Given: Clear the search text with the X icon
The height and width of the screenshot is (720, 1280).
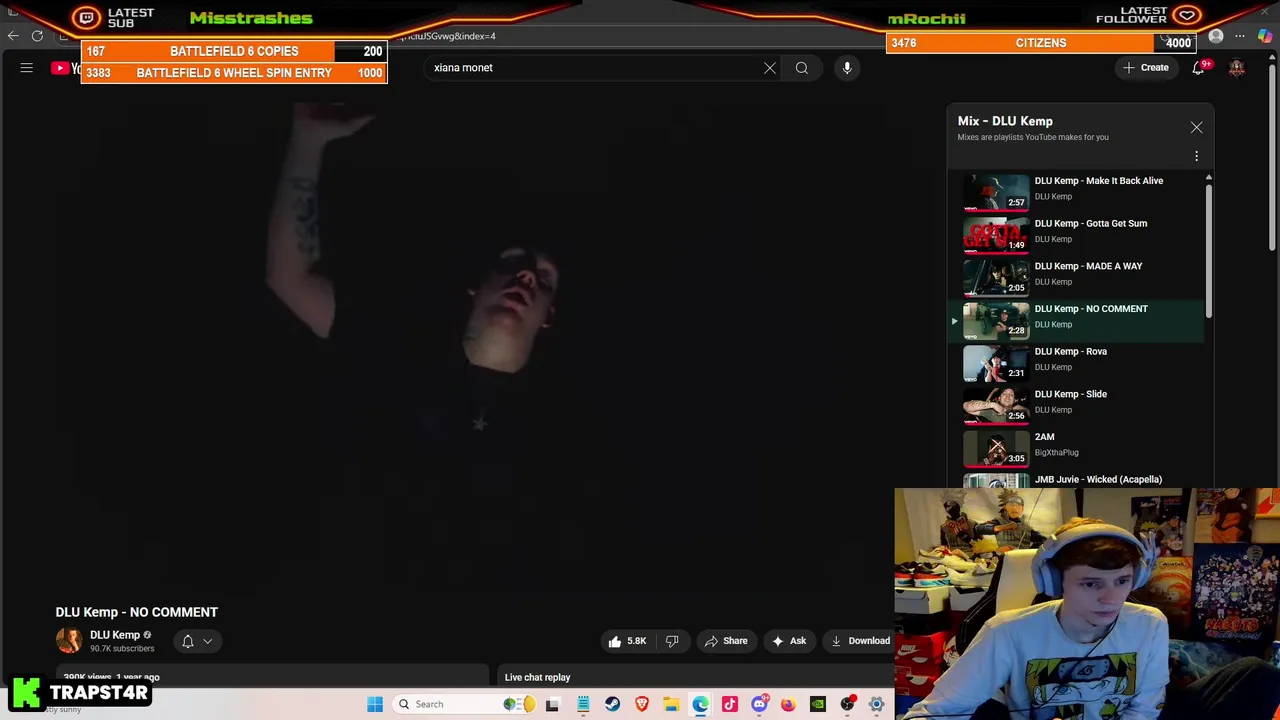Looking at the screenshot, I should [x=770, y=68].
